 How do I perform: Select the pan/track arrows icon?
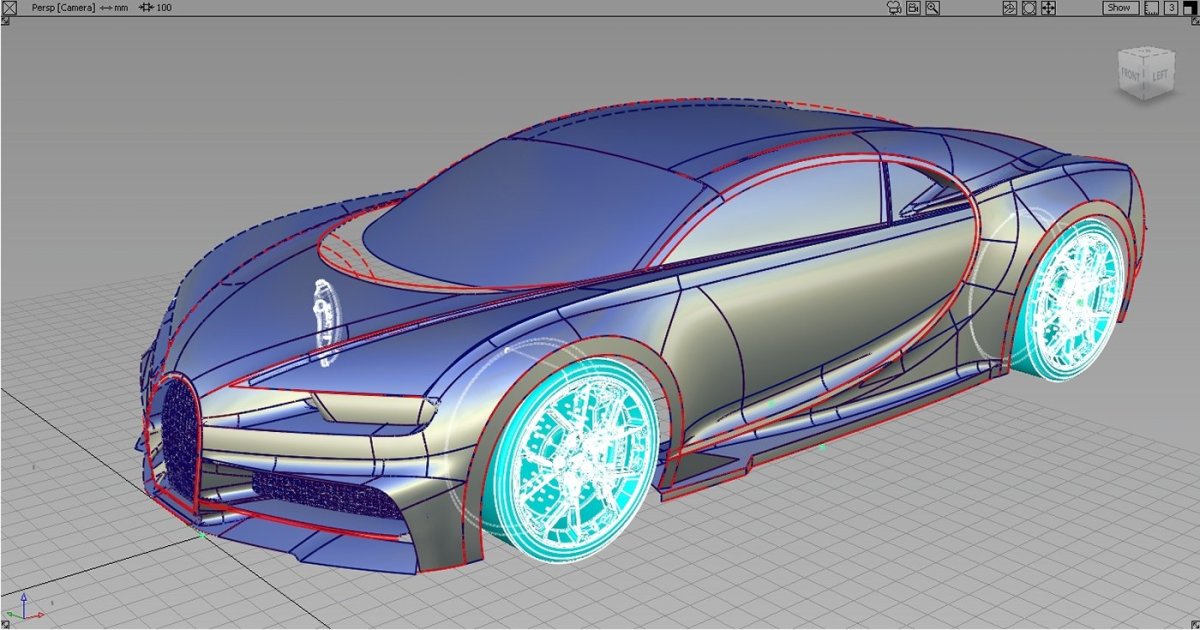1048,7
